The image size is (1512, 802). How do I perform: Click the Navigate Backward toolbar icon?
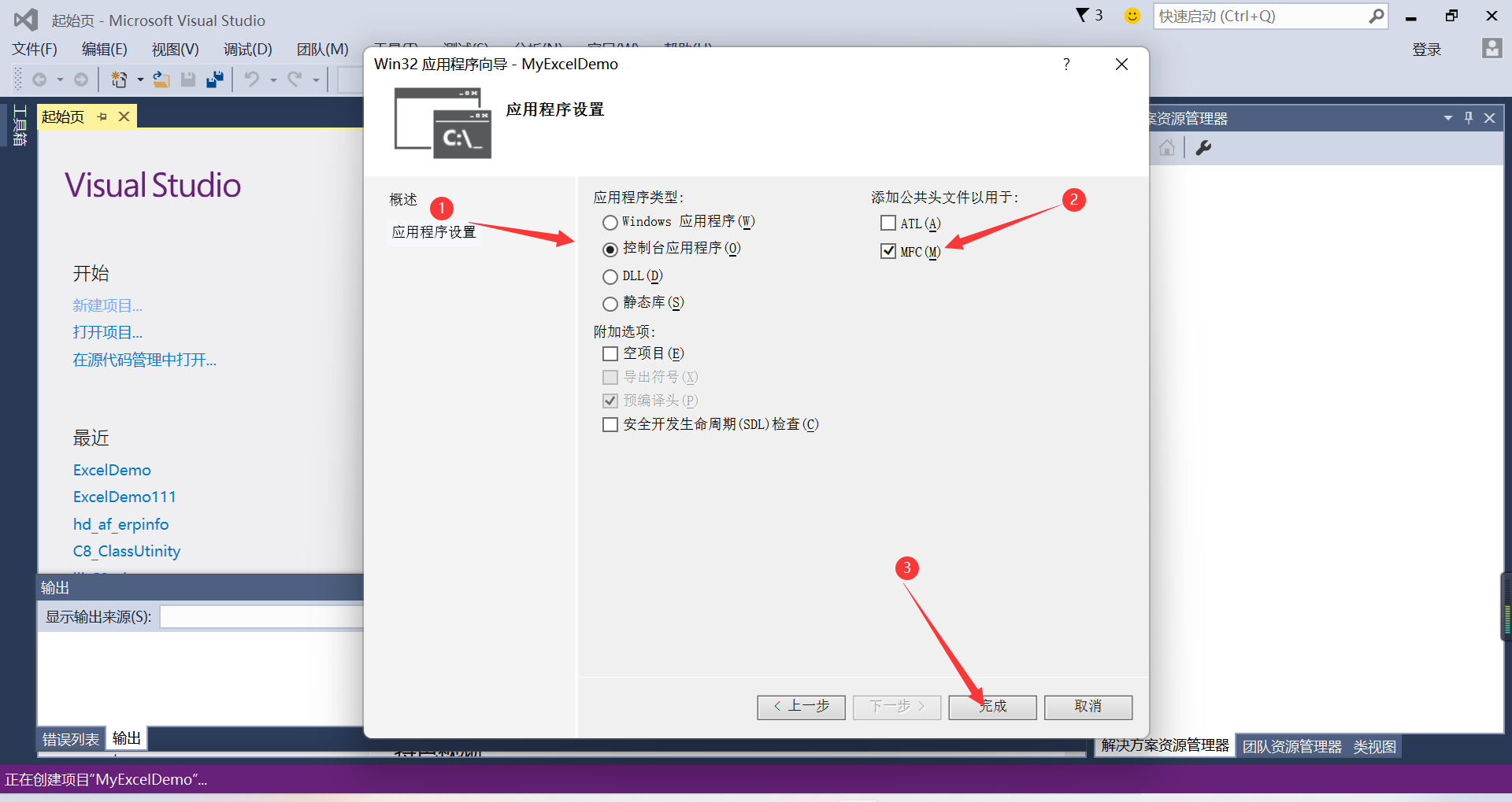[39, 79]
